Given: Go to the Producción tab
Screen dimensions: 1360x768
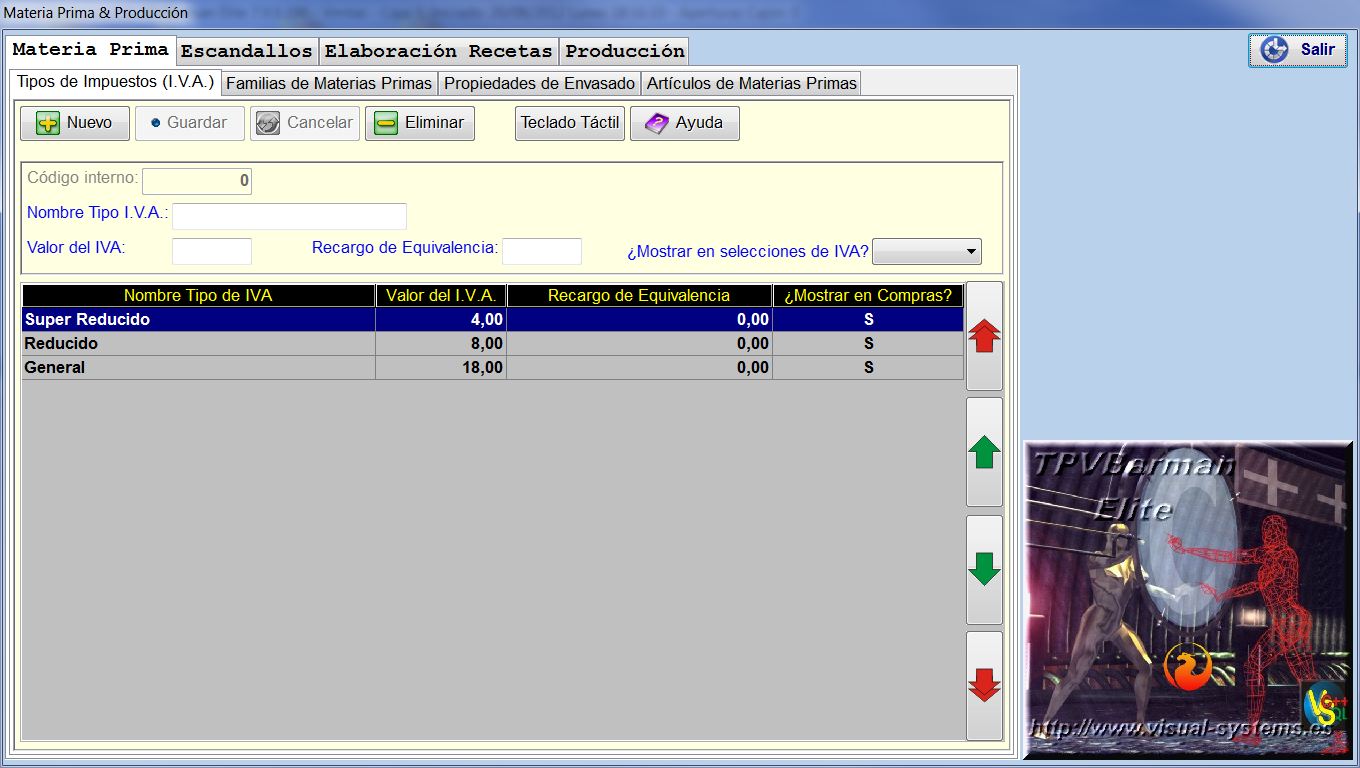Looking at the screenshot, I should [625, 51].
